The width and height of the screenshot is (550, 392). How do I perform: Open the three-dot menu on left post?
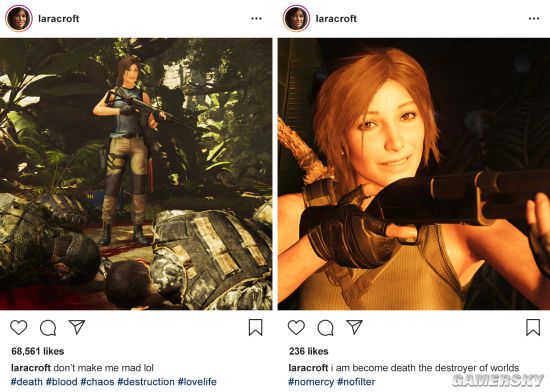256,19
